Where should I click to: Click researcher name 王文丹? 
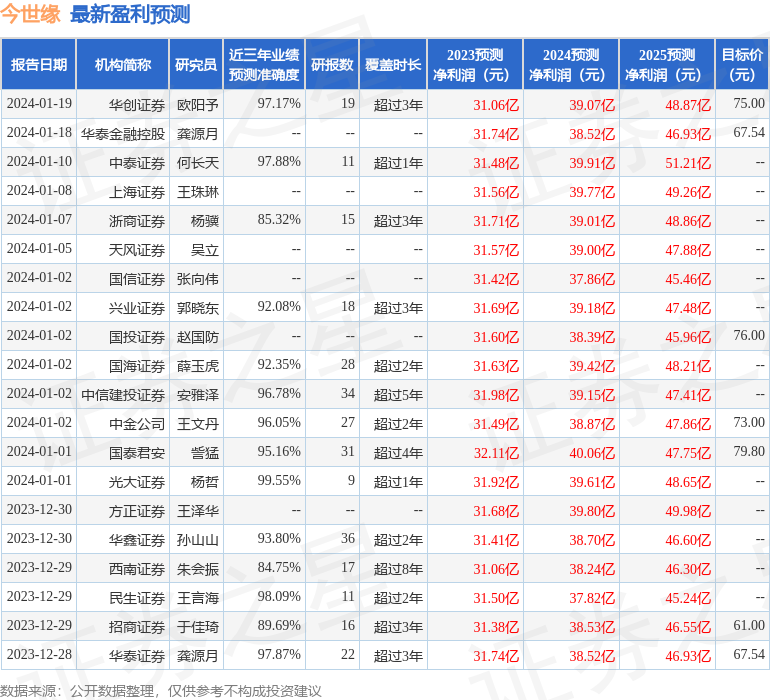197,423
